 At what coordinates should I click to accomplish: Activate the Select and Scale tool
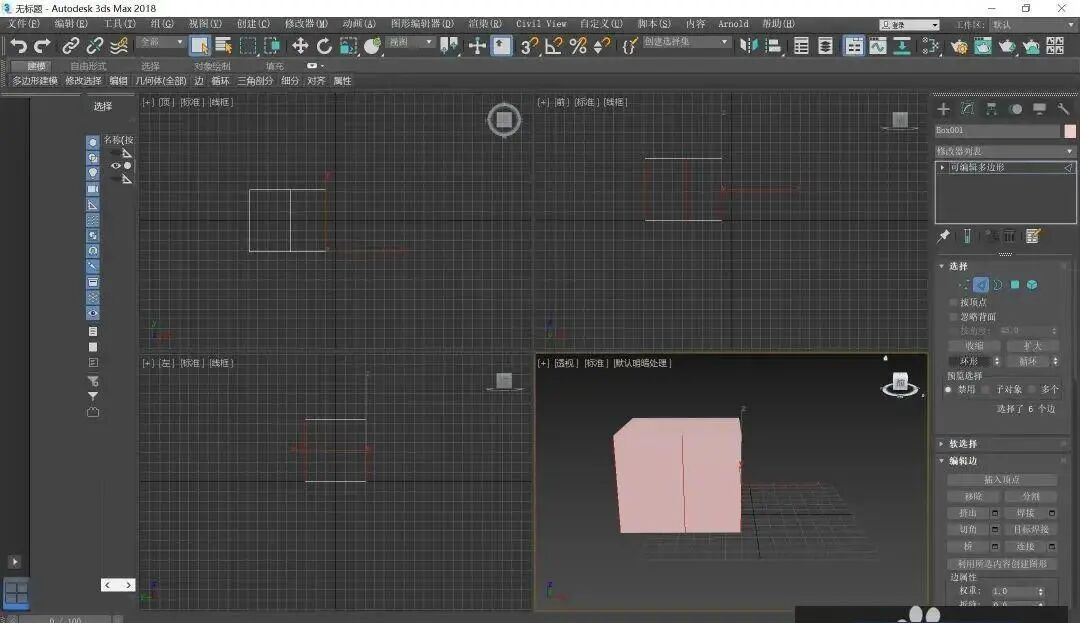tap(348, 45)
